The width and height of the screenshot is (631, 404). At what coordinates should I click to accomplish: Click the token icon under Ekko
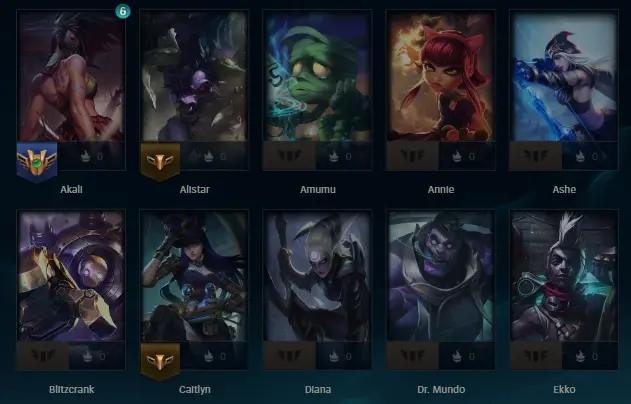tap(580, 356)
